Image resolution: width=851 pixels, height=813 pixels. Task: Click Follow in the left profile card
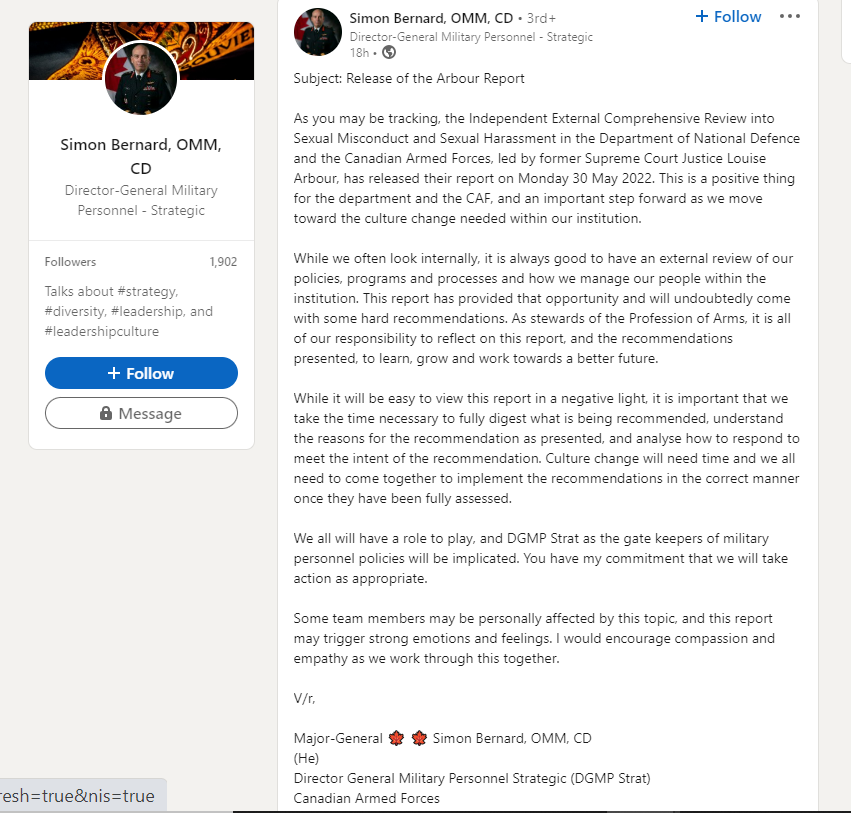pos(141,373)
